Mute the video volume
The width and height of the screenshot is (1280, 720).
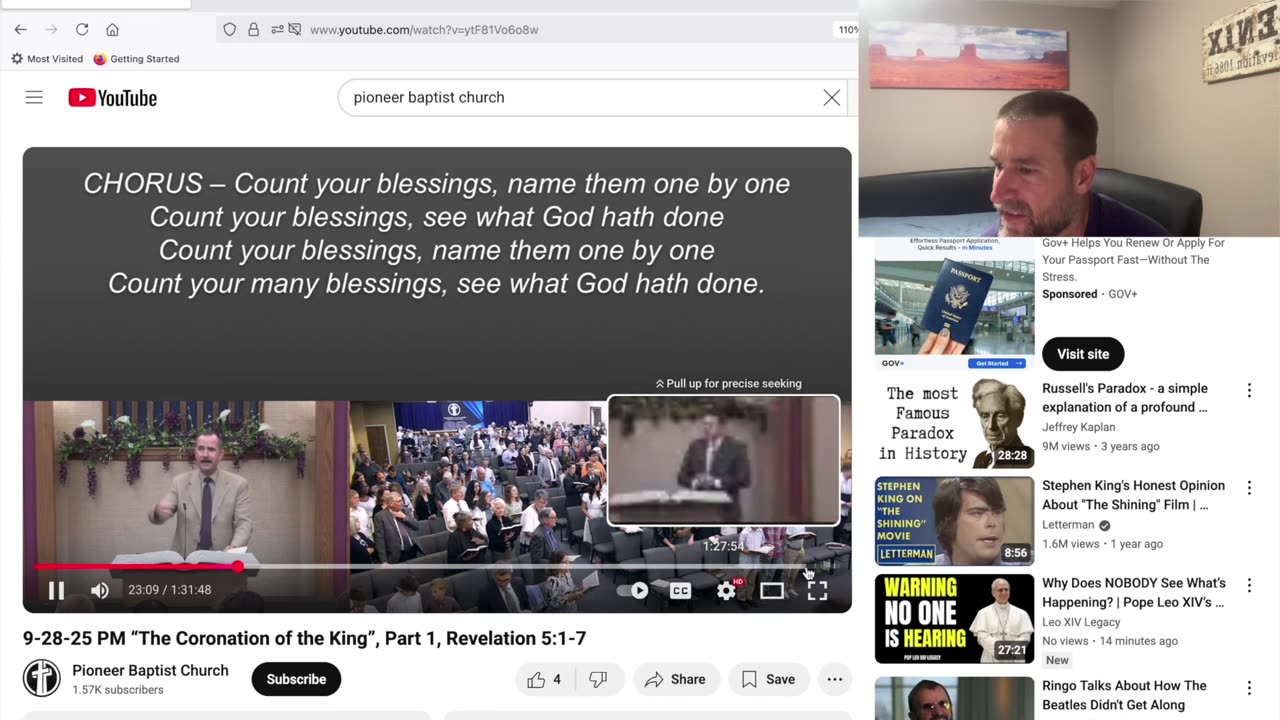tap(100, 590)
